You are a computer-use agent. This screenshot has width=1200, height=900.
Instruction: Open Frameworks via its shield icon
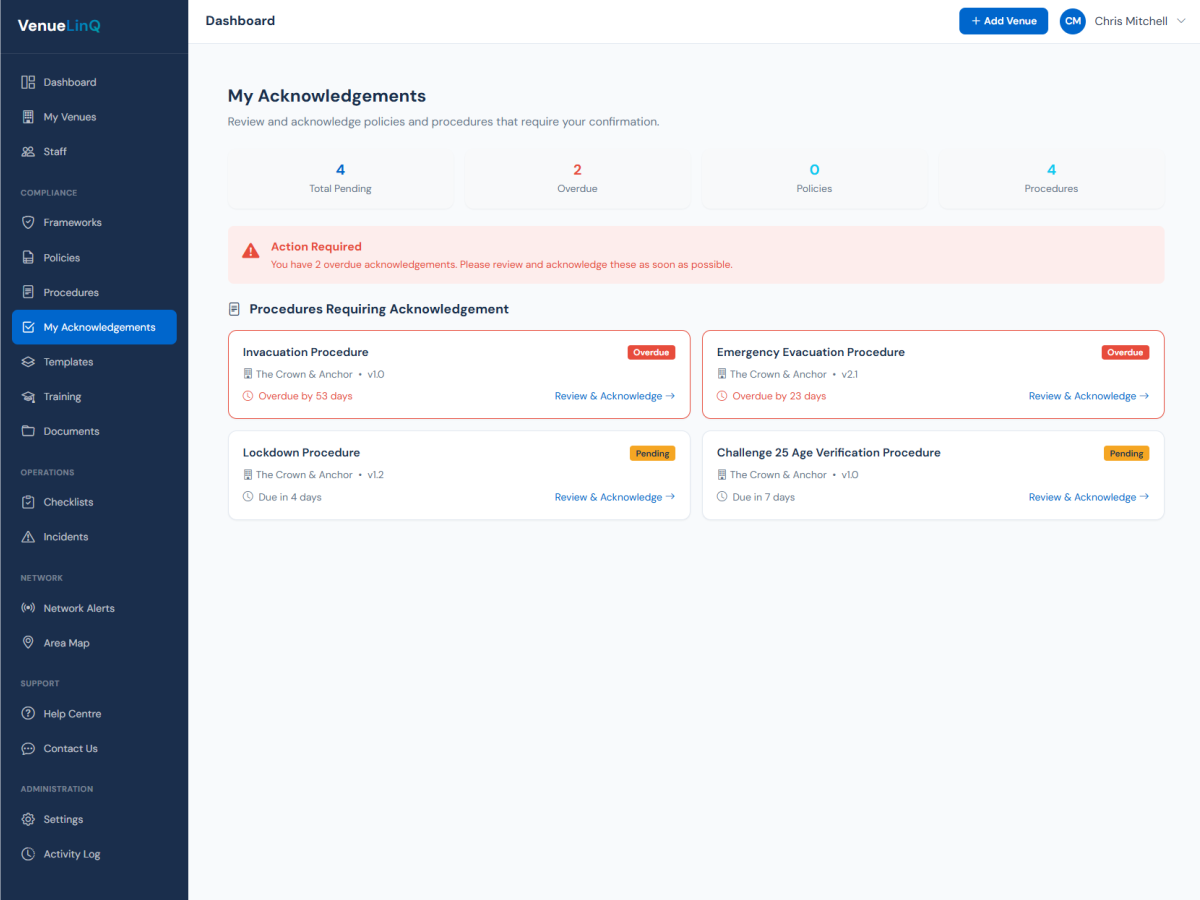point(28,222)
